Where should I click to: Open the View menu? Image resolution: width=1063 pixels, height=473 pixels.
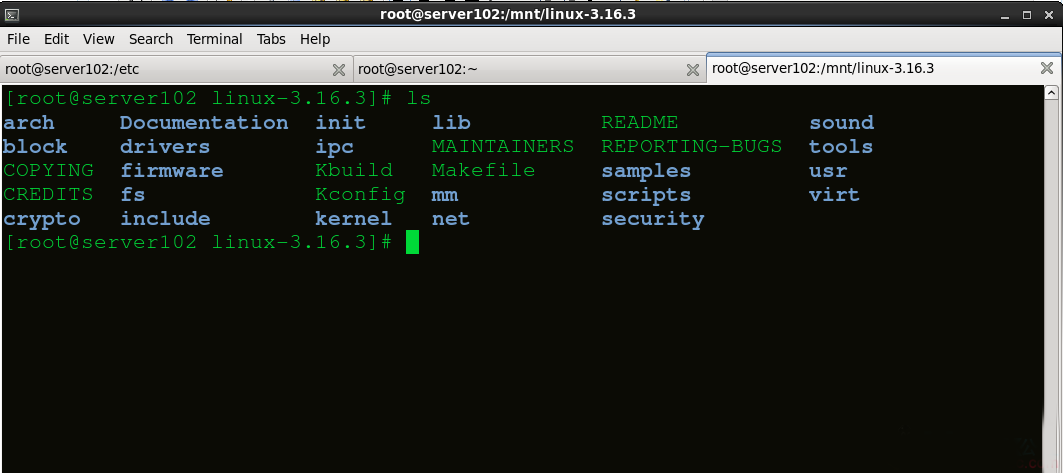point(99,39)
